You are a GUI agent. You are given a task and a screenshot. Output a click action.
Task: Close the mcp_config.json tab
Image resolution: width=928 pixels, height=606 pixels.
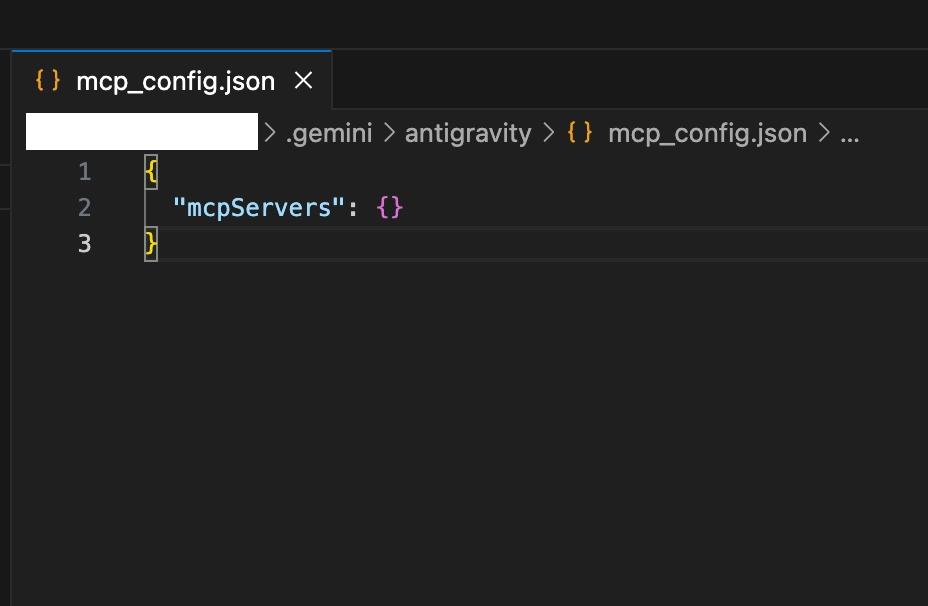tap(303, 81)
